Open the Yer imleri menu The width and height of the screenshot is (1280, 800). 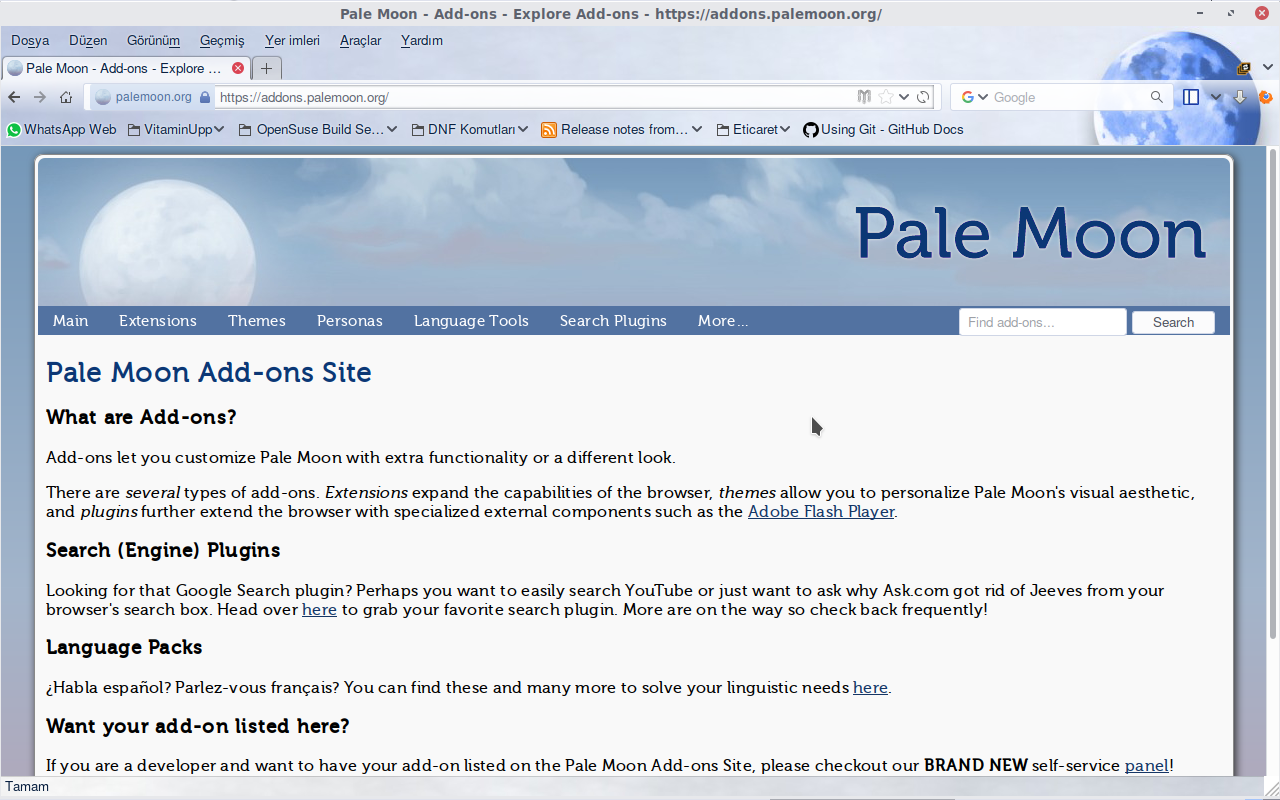point(292,41)
